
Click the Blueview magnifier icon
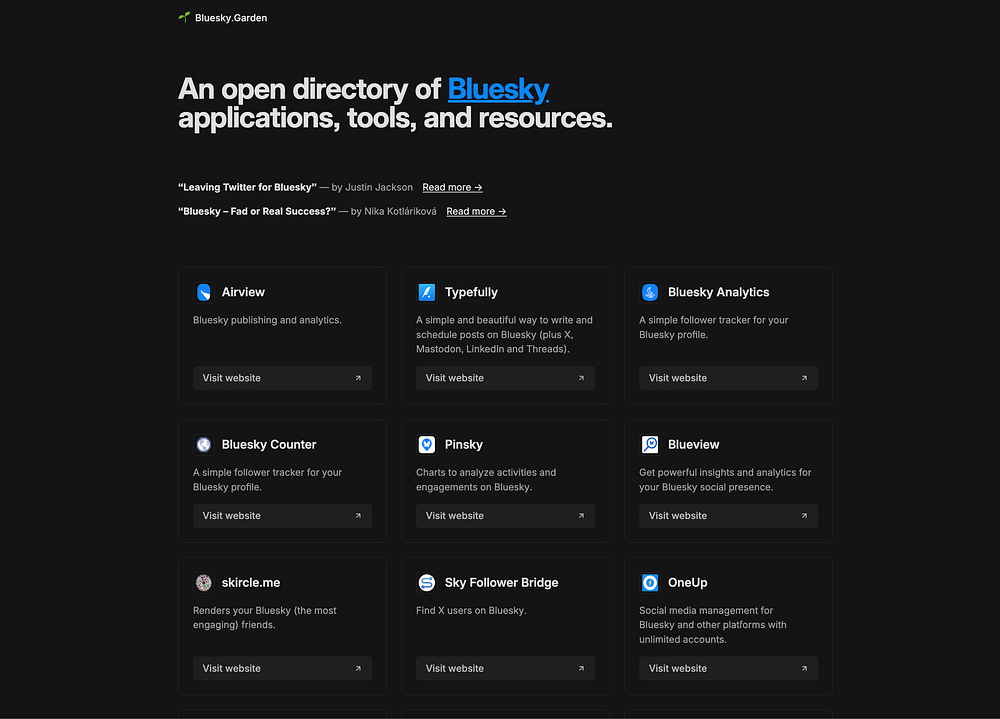pyautogui.click(x=650, y=445)
